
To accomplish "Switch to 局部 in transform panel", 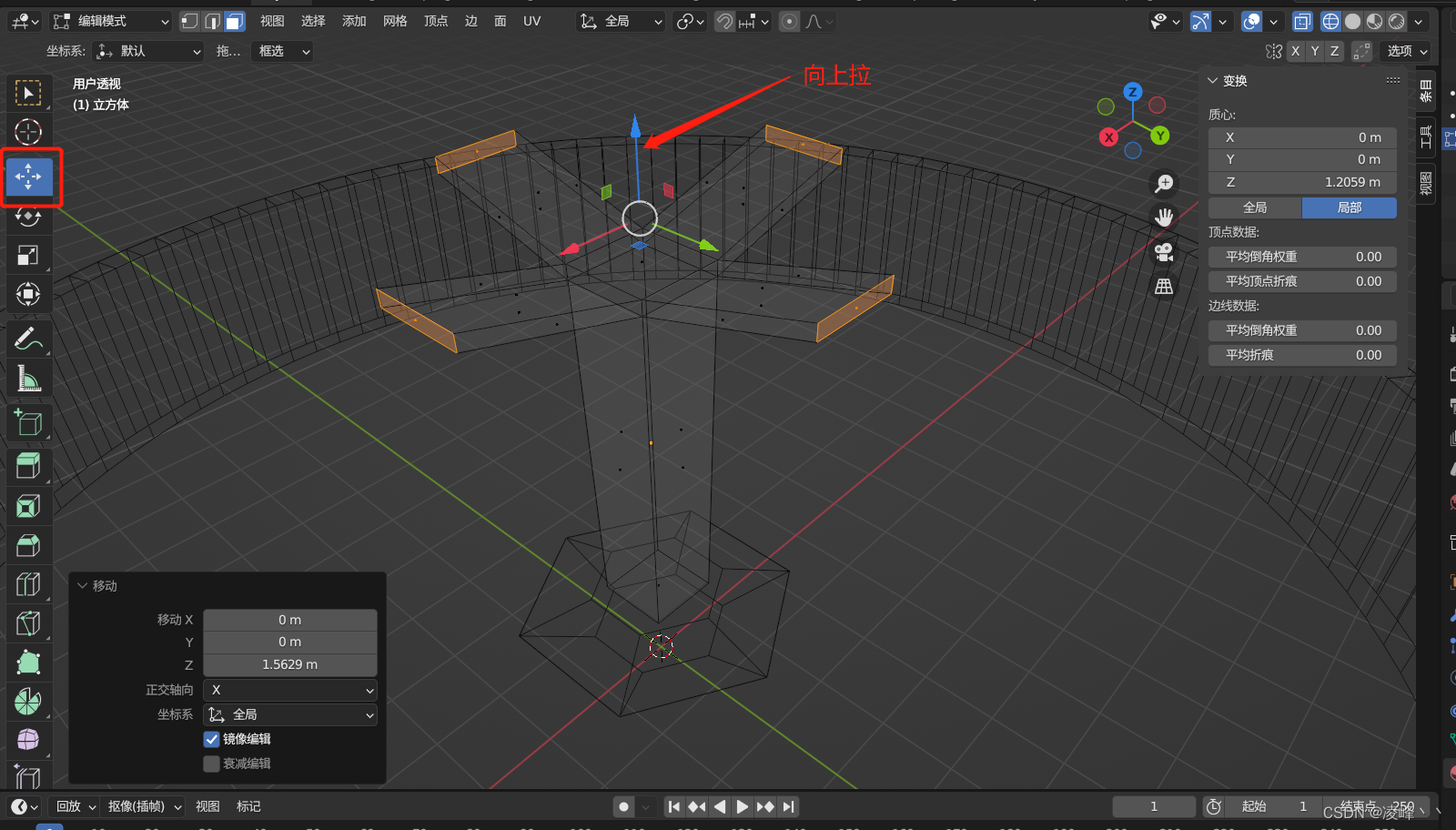I will point(1350,207).
